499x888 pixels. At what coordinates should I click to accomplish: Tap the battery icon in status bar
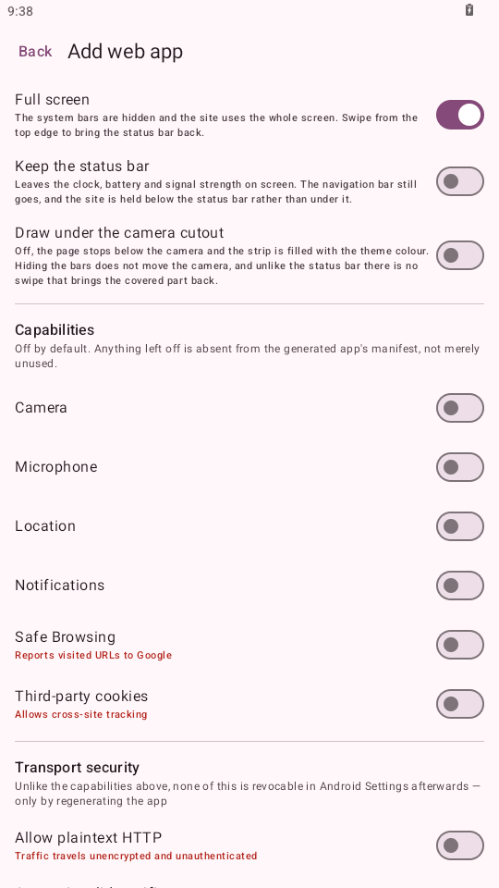tap(469, 10)
